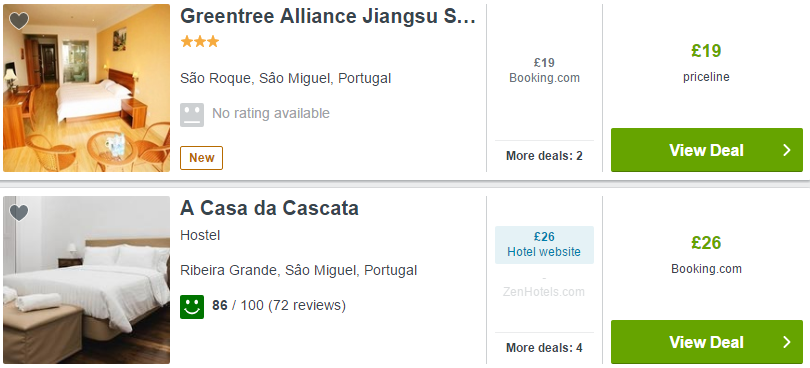Select the £19 Booking.com offer
The width and height of the screenshot is (810, 368).
click(x=544, y=70)
